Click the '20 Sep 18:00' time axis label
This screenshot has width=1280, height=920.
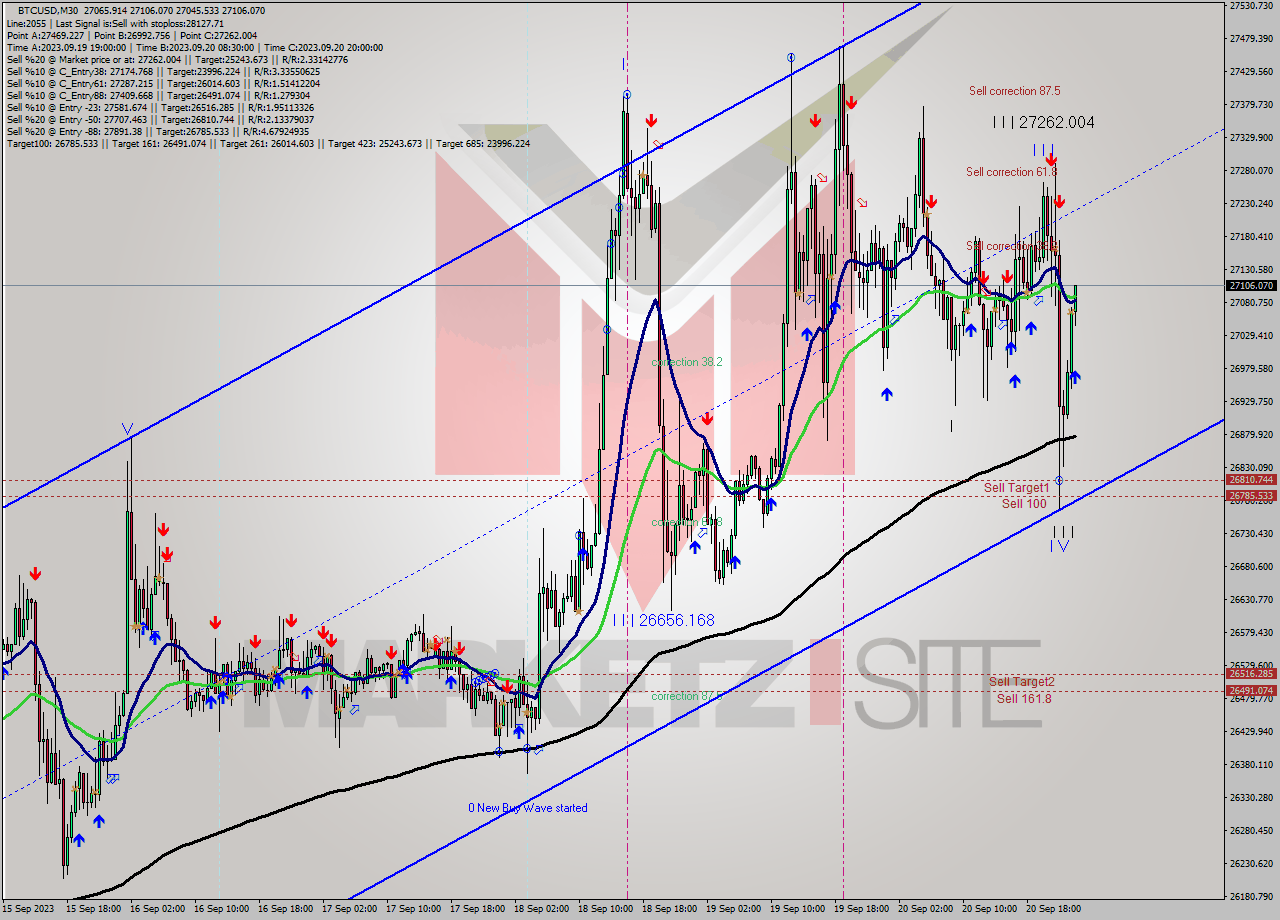pyautogui.click(x=1053, y=909)
